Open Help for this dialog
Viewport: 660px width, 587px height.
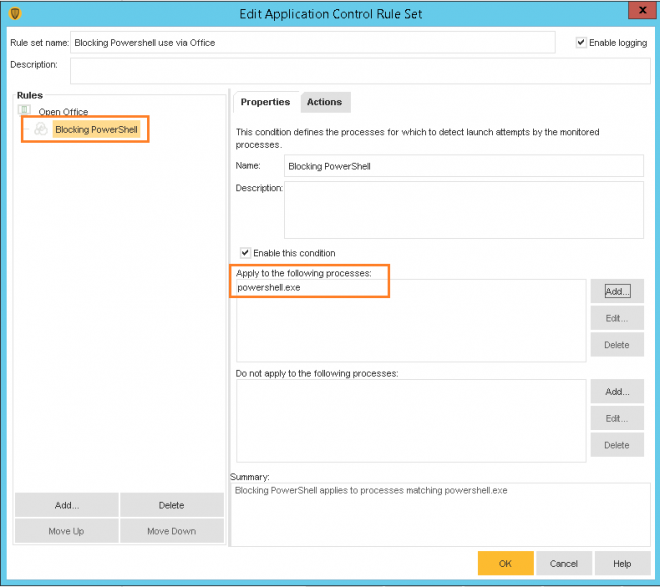click(x=622, y=563)
